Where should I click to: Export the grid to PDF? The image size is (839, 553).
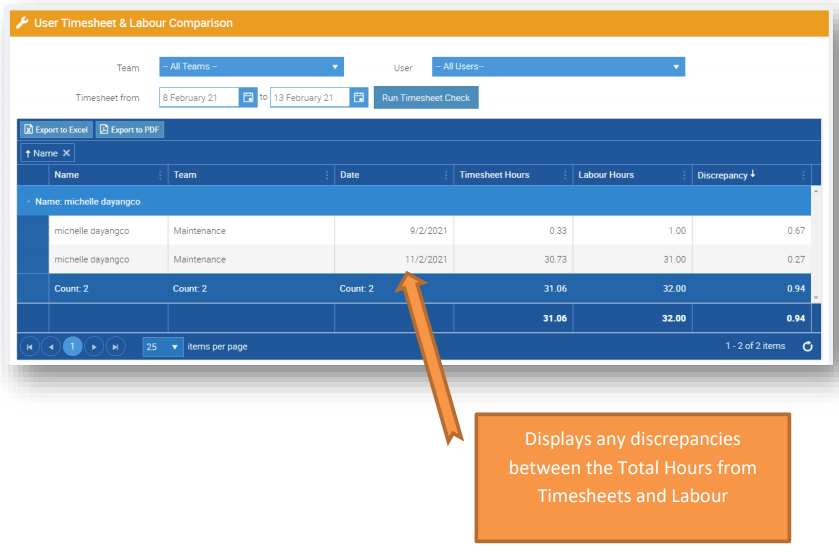pos(130,130)
